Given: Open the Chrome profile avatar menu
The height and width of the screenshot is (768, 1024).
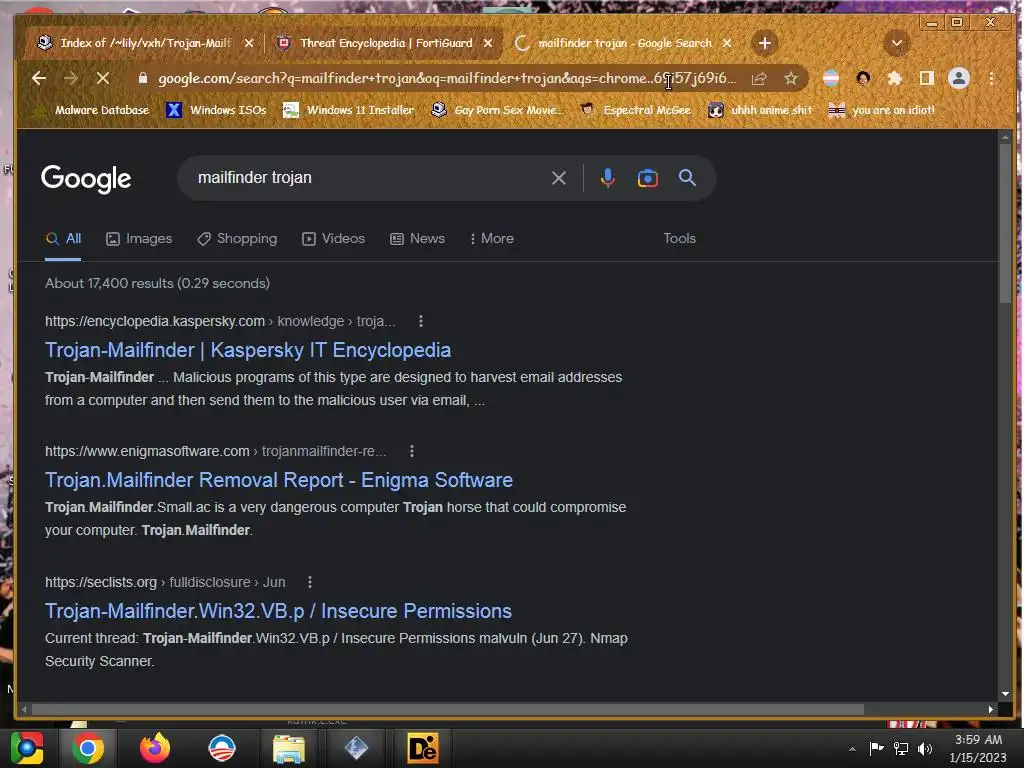Looking at the screenshot, I should [x=959, y=79].
